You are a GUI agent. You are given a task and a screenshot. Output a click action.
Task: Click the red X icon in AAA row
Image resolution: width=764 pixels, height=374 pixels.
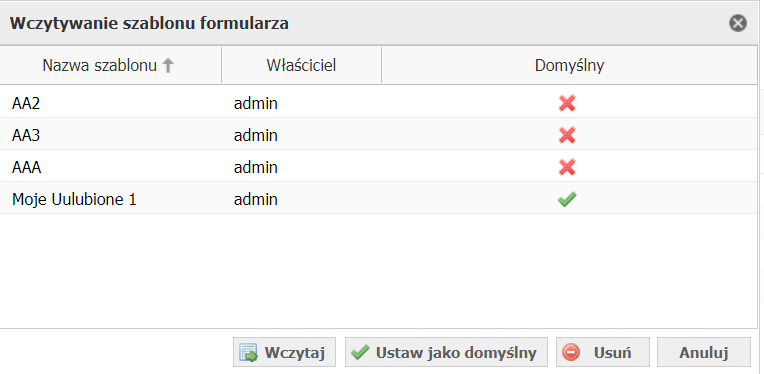(567, 167)
